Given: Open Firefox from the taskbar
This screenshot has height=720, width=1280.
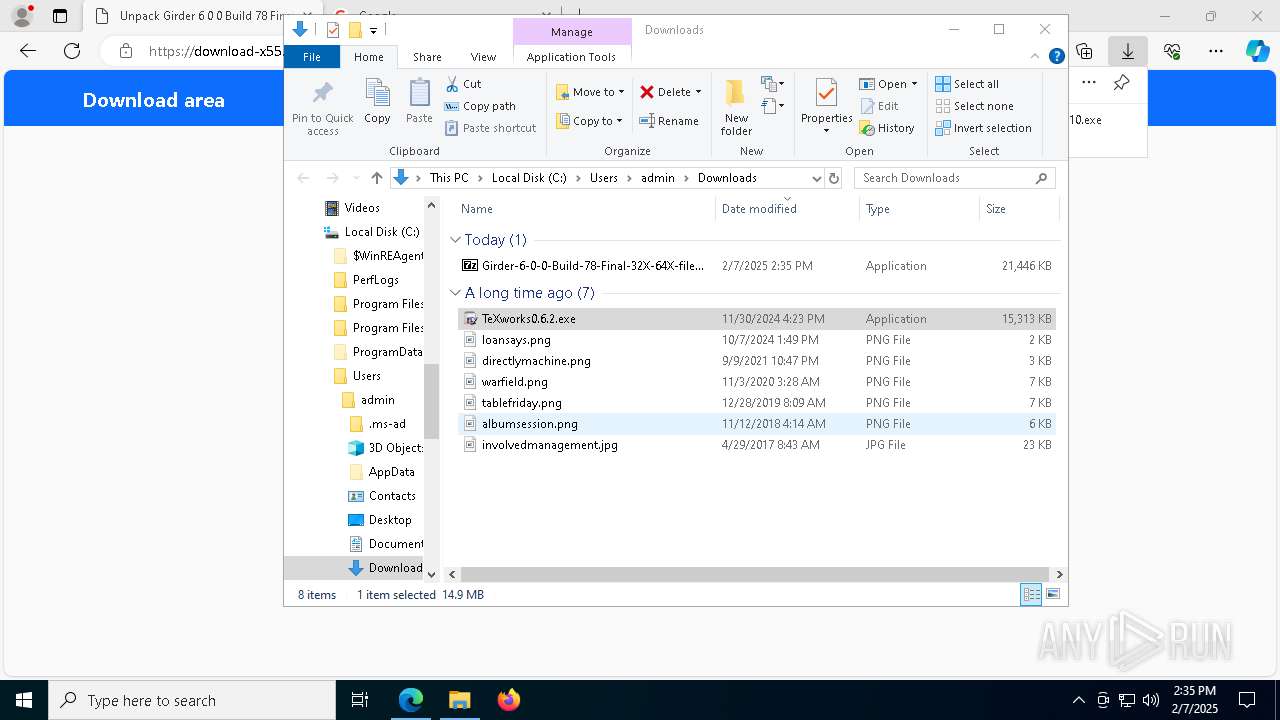Looking at the screenshot, I should (x=508, y=700).
